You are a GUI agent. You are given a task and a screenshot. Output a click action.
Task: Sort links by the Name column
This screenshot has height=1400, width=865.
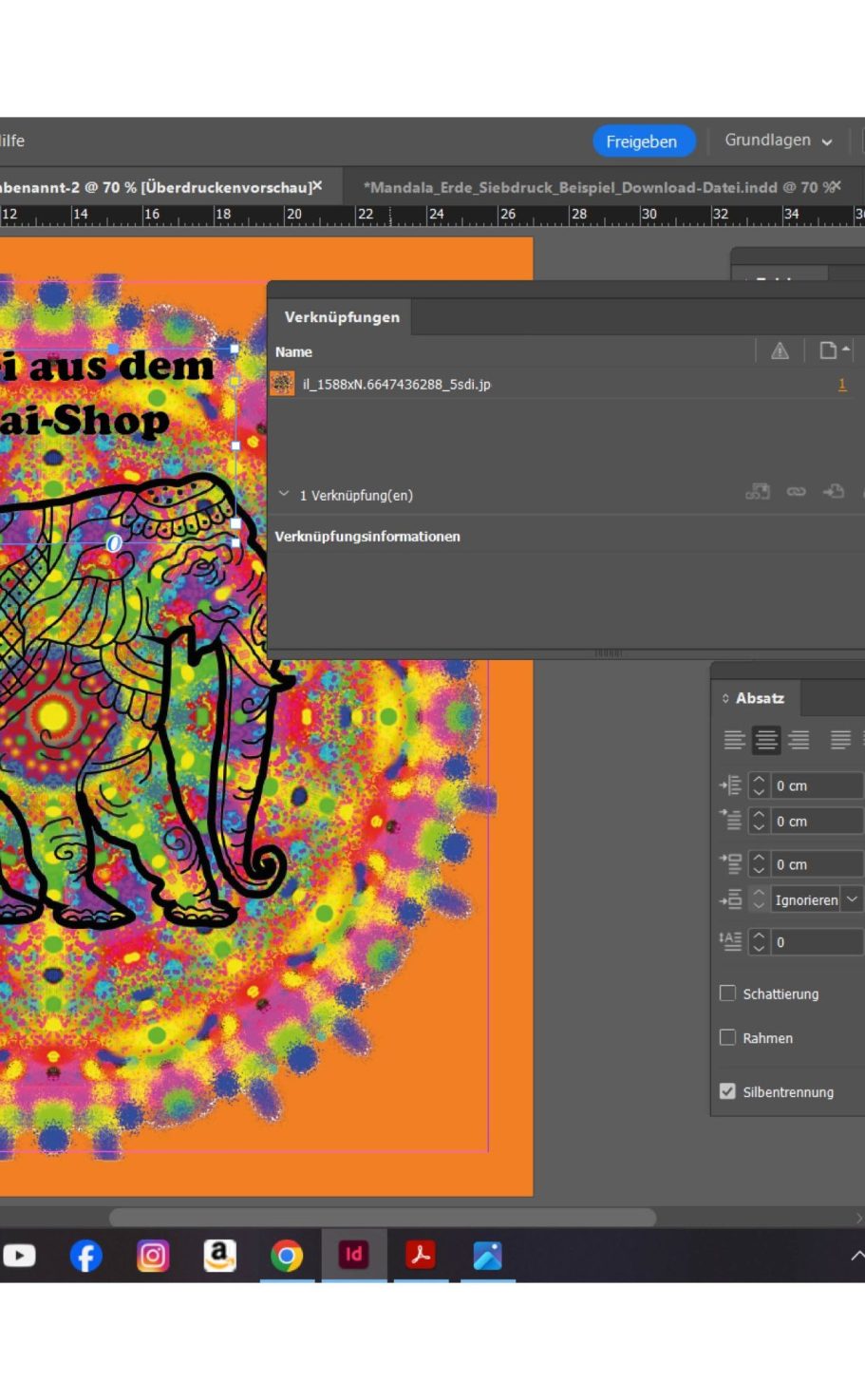(x=293, y=351)
